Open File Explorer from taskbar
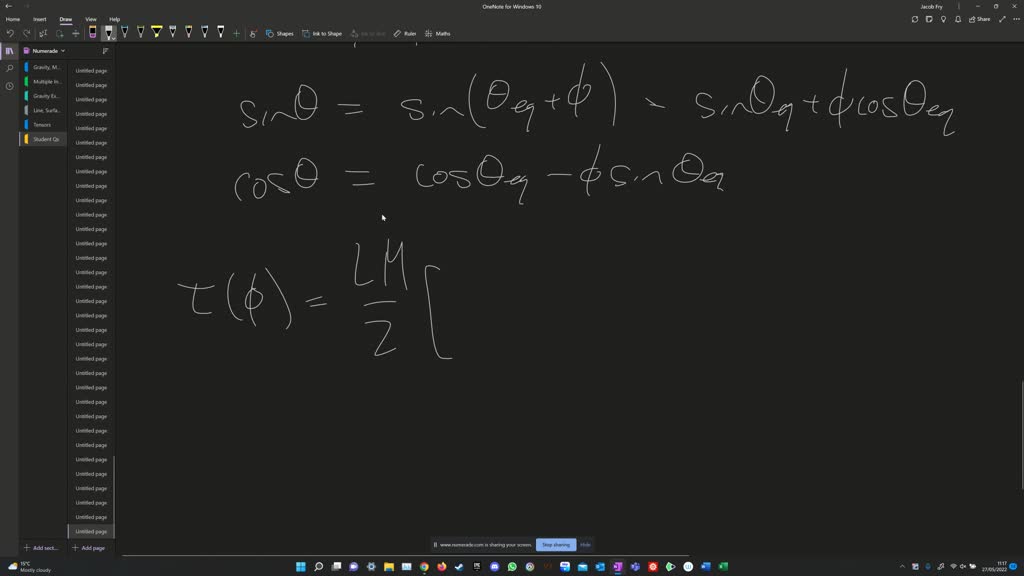This screenshot has width=1024, height=576. pos(389,566)
